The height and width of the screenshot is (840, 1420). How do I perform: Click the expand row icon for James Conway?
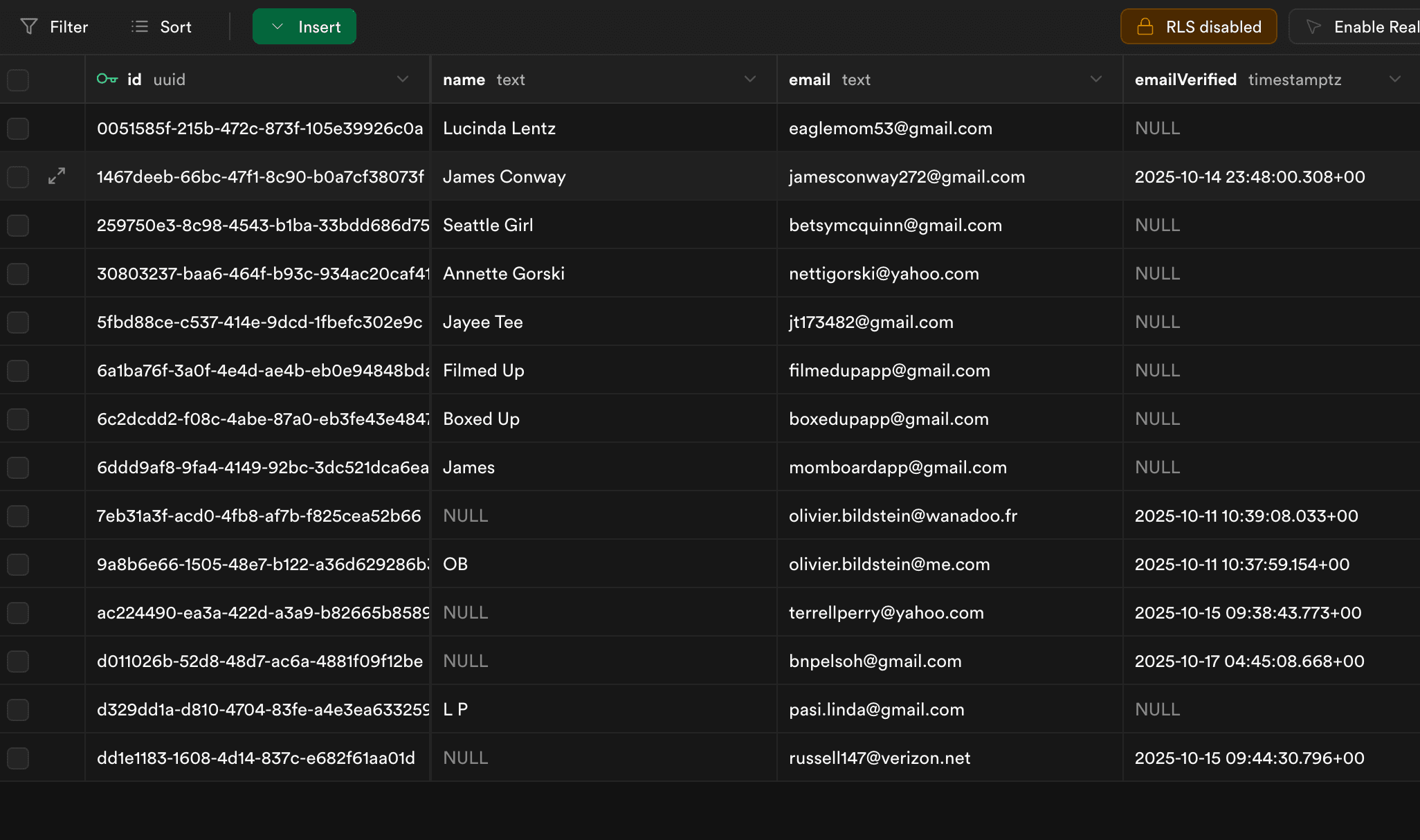[57, 176]
